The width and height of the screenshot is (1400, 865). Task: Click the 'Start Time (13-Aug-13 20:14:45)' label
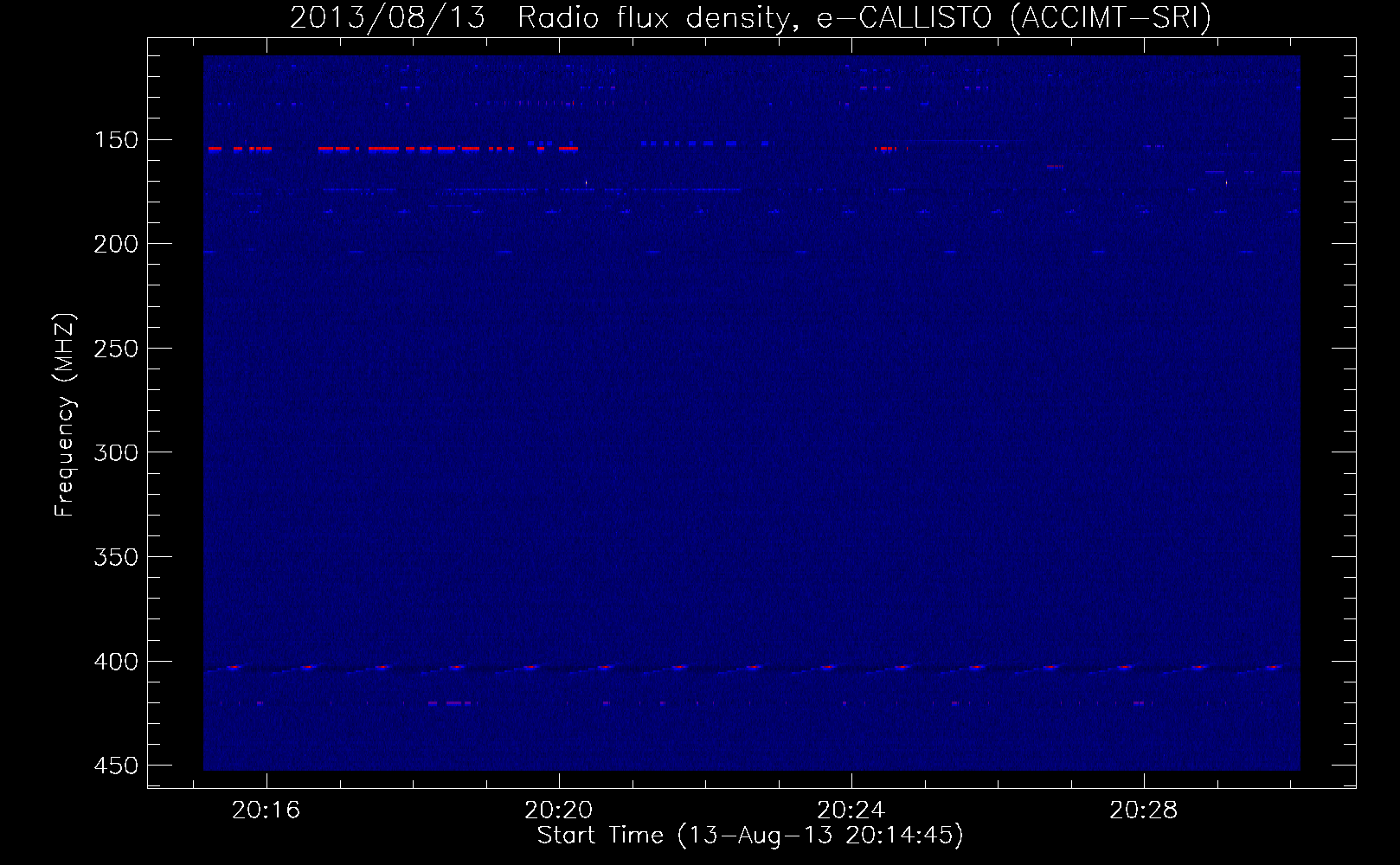tap(750, 836)
